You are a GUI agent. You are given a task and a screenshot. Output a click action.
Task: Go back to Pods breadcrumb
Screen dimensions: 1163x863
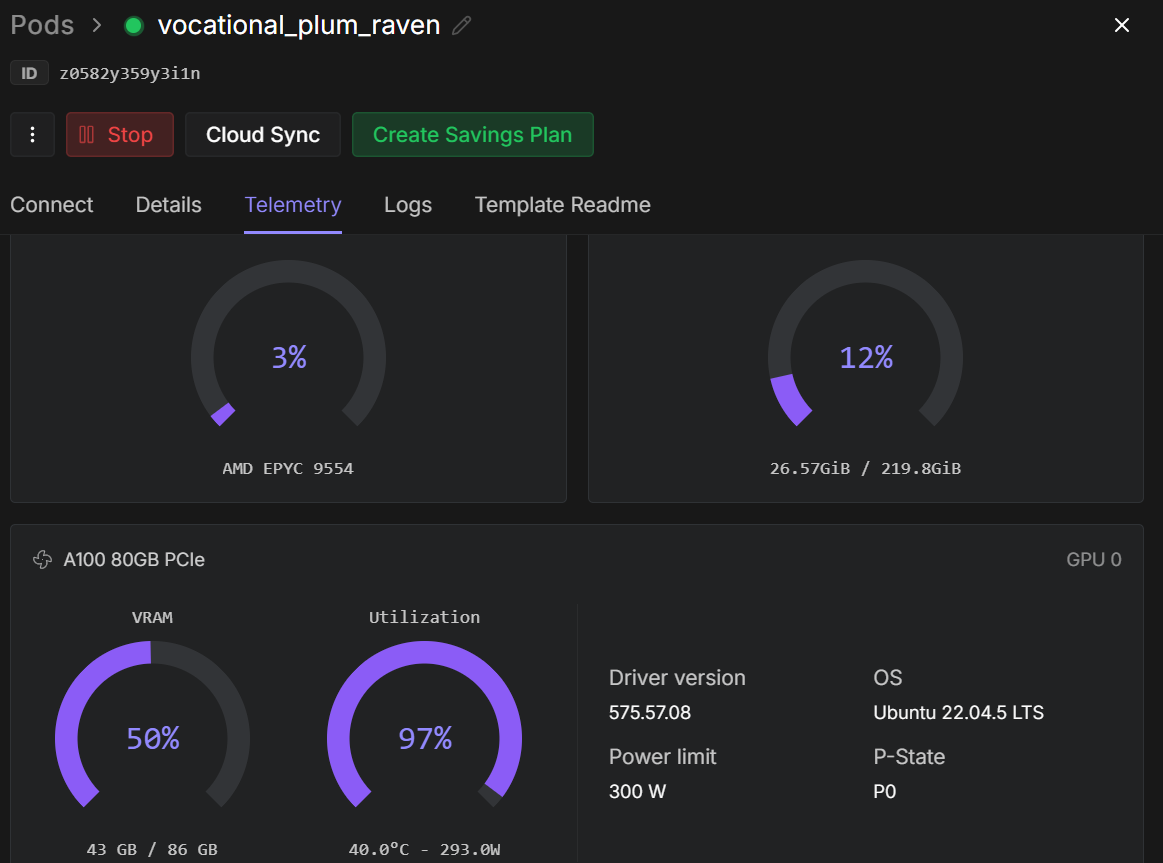pos(42,26)
